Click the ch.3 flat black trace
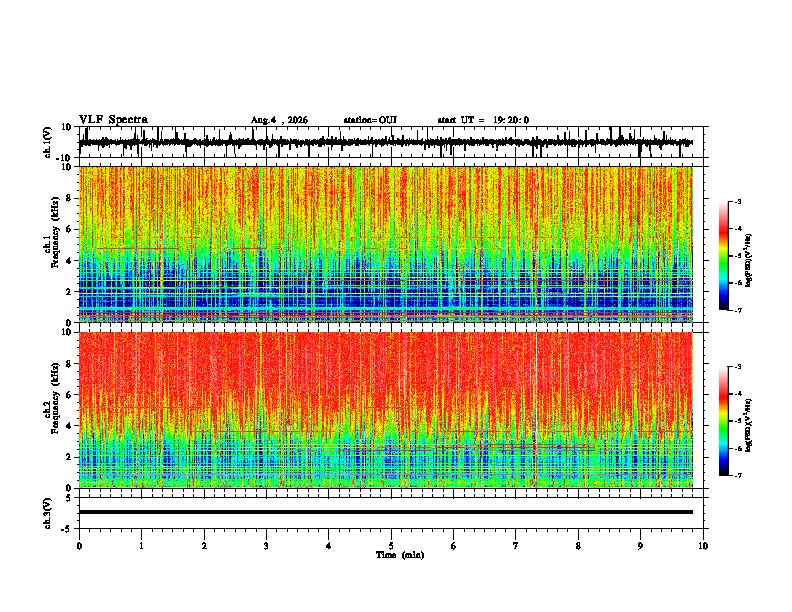This screenshot has height=612, width=792. click(x=386, y=512)
